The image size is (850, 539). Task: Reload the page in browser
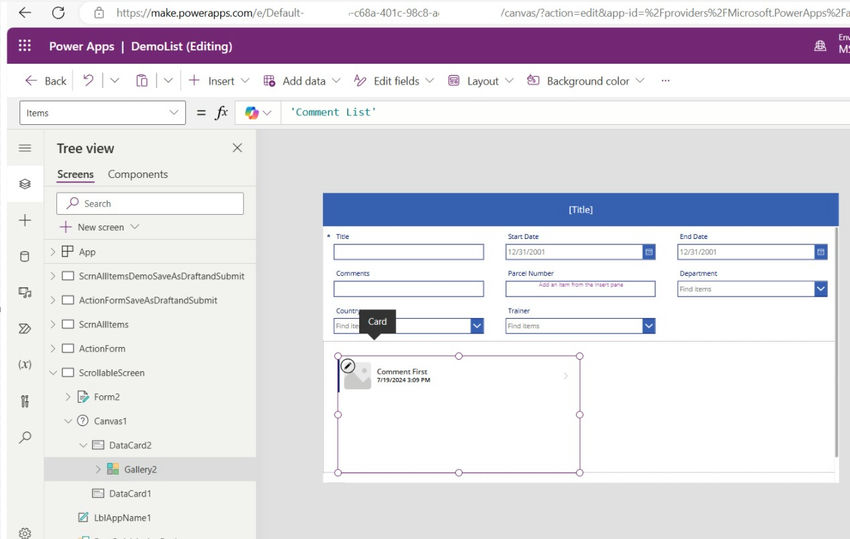(x=58, y=12)
